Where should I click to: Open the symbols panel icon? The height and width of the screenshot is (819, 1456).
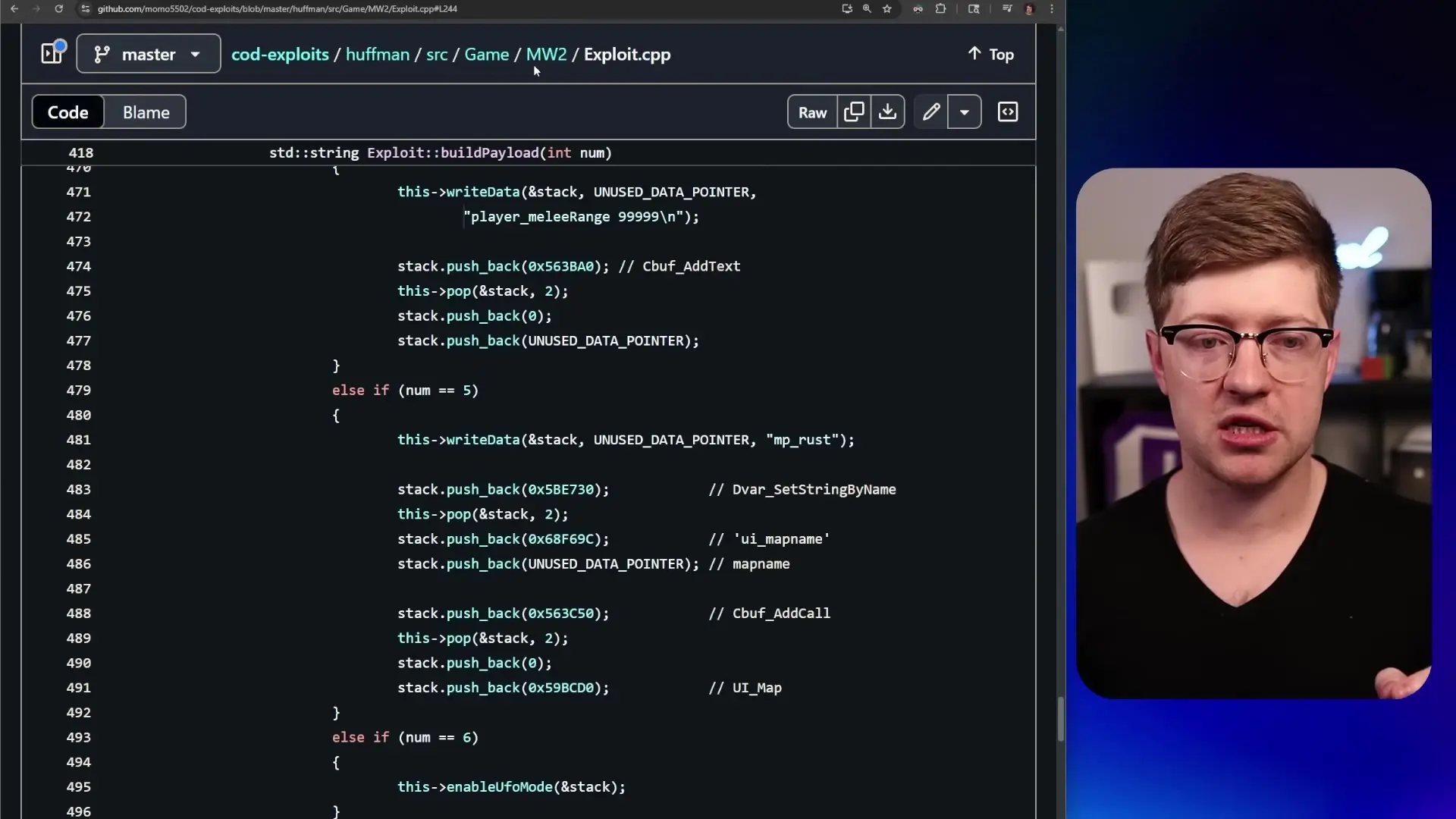tap(1008, 112)
